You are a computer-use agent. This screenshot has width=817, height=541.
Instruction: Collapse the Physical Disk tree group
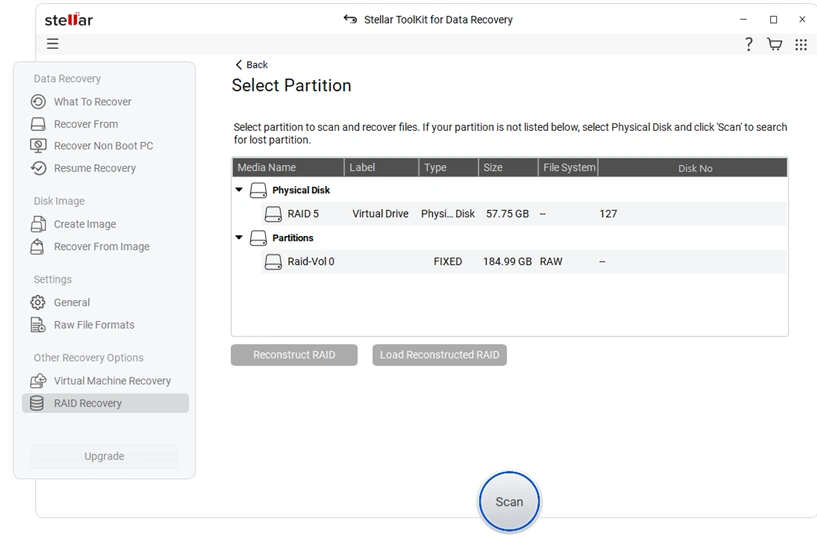[x=239, y=190]
